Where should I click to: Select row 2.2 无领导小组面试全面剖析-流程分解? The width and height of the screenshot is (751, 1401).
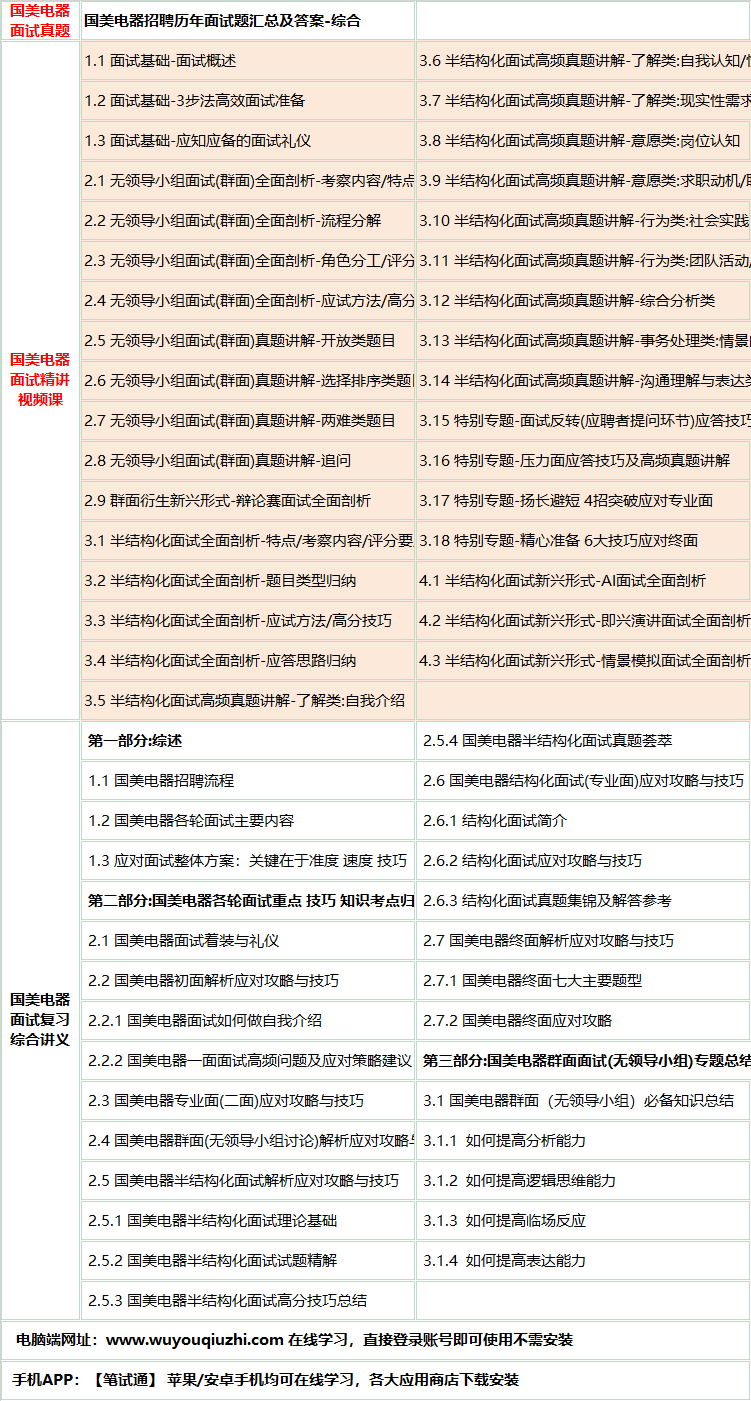[248, 220]
